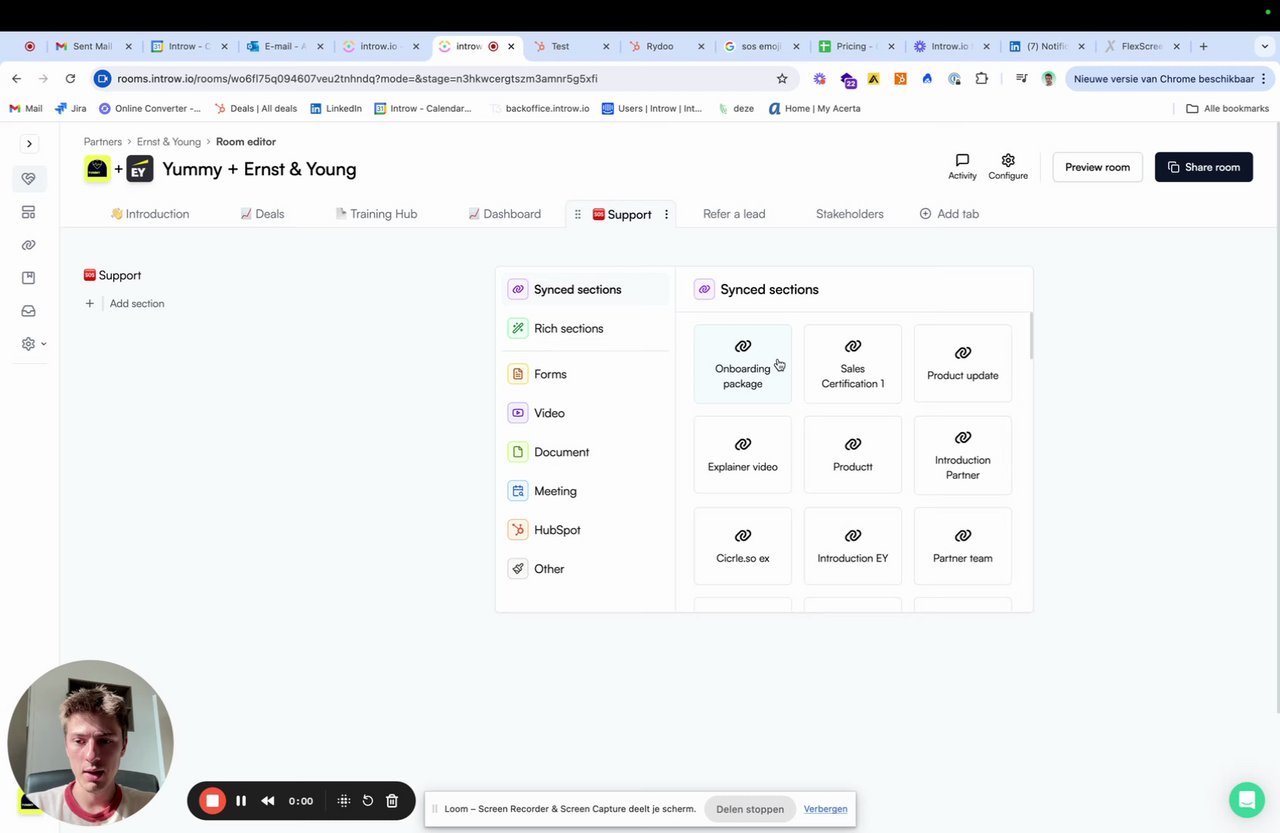Select Rich sections category

tap(586, 328)
